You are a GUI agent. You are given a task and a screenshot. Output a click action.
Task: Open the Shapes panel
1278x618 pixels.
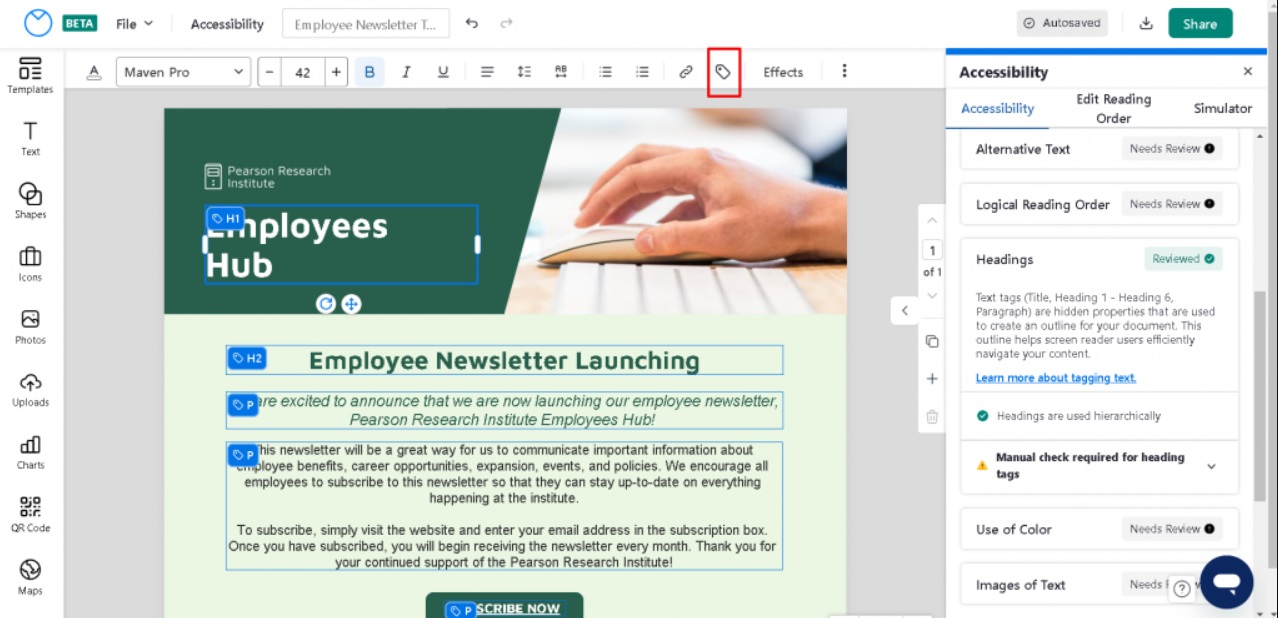click(x=30, y=200)
